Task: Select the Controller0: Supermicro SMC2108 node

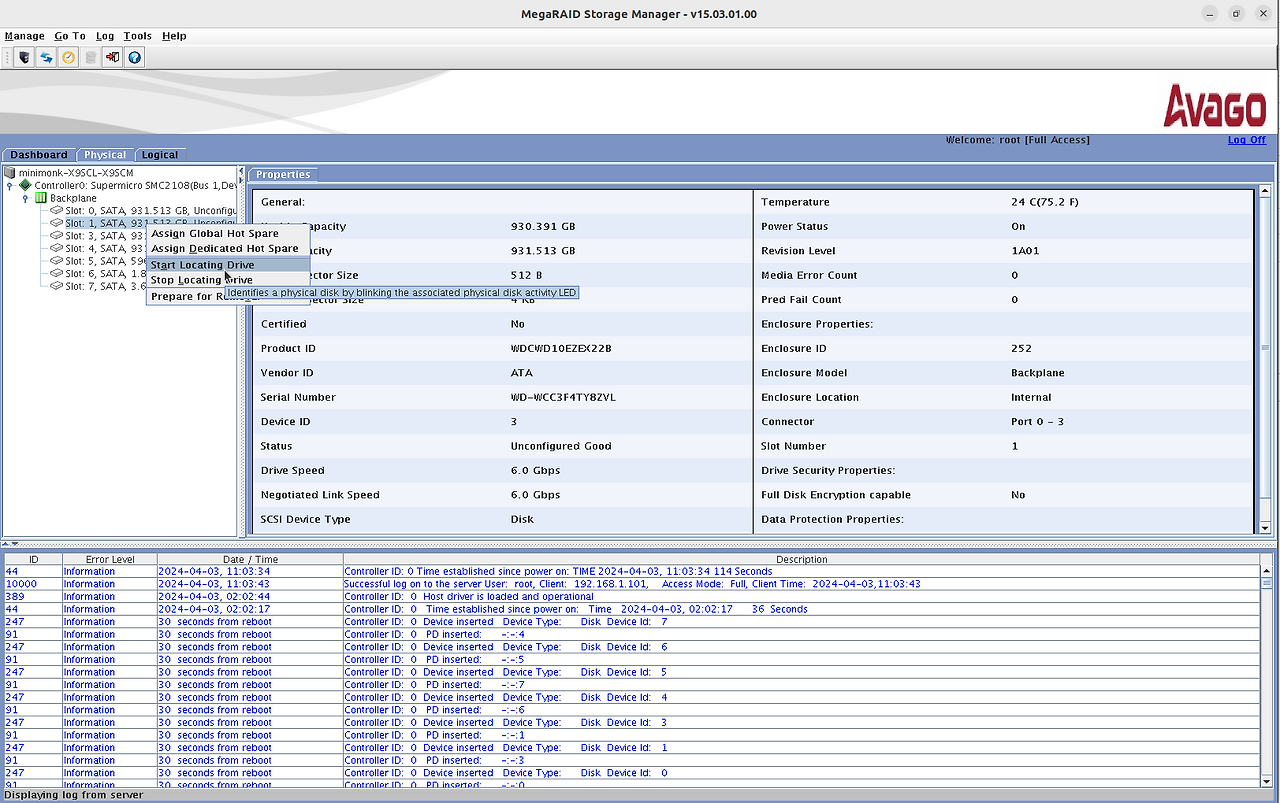Action: coord(135,186)
